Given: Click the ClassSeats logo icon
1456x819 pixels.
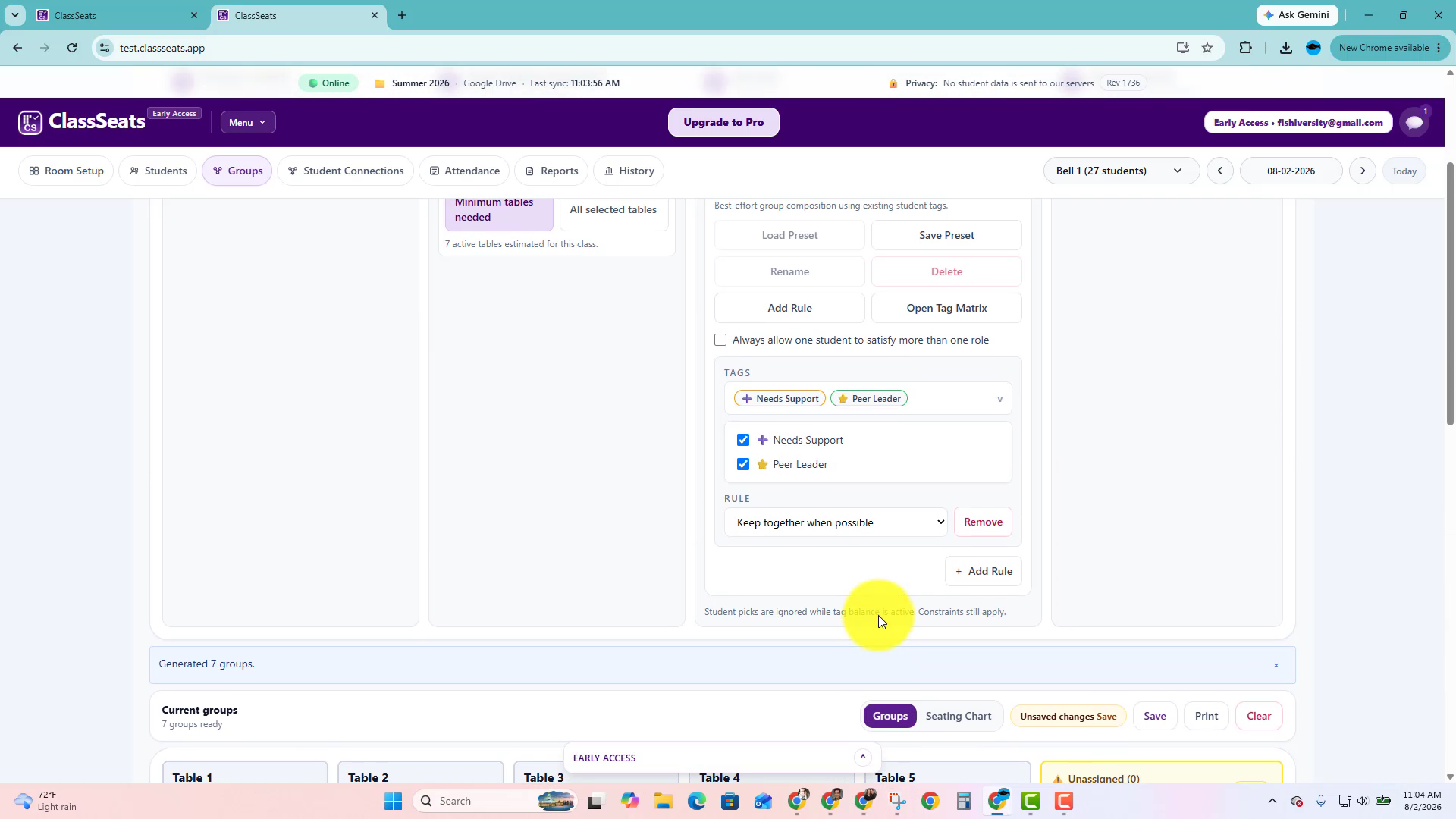Looking at the screenshot, I should pyautogui.click(x=30, y=122).
